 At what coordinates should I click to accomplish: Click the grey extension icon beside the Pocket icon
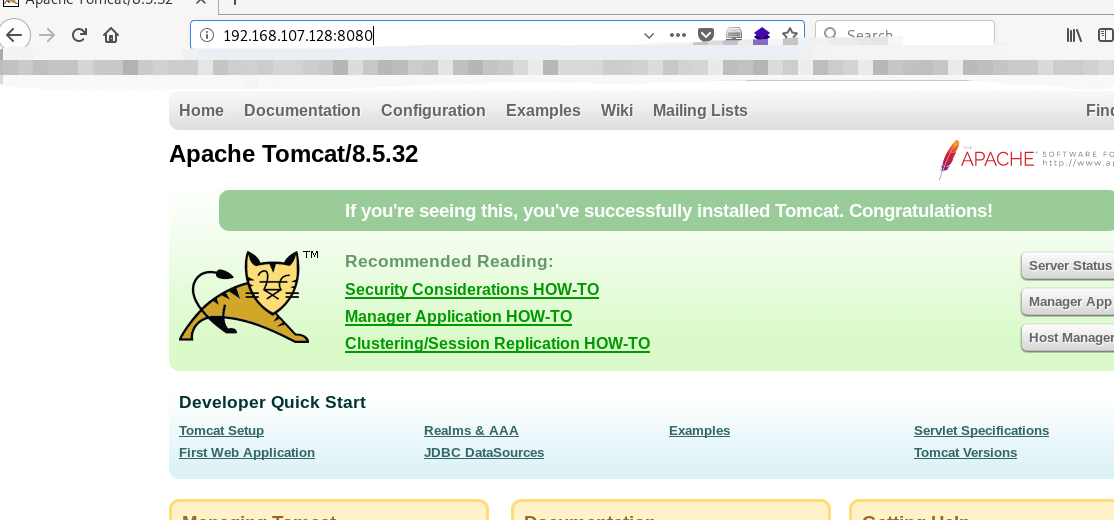[x=734, y=35]
